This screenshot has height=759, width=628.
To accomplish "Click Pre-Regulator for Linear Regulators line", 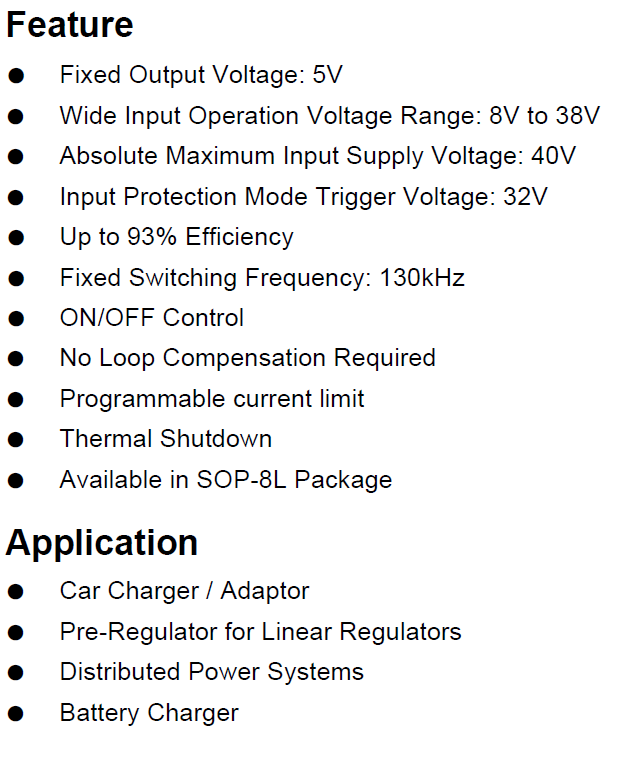I will pyautogui.click(x=260, y=632).
